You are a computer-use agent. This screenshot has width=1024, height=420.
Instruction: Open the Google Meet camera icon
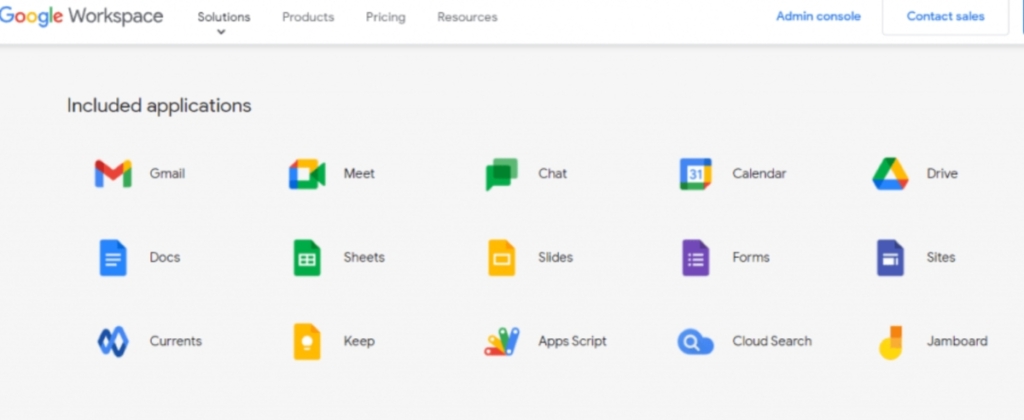(x=307, y=174)
